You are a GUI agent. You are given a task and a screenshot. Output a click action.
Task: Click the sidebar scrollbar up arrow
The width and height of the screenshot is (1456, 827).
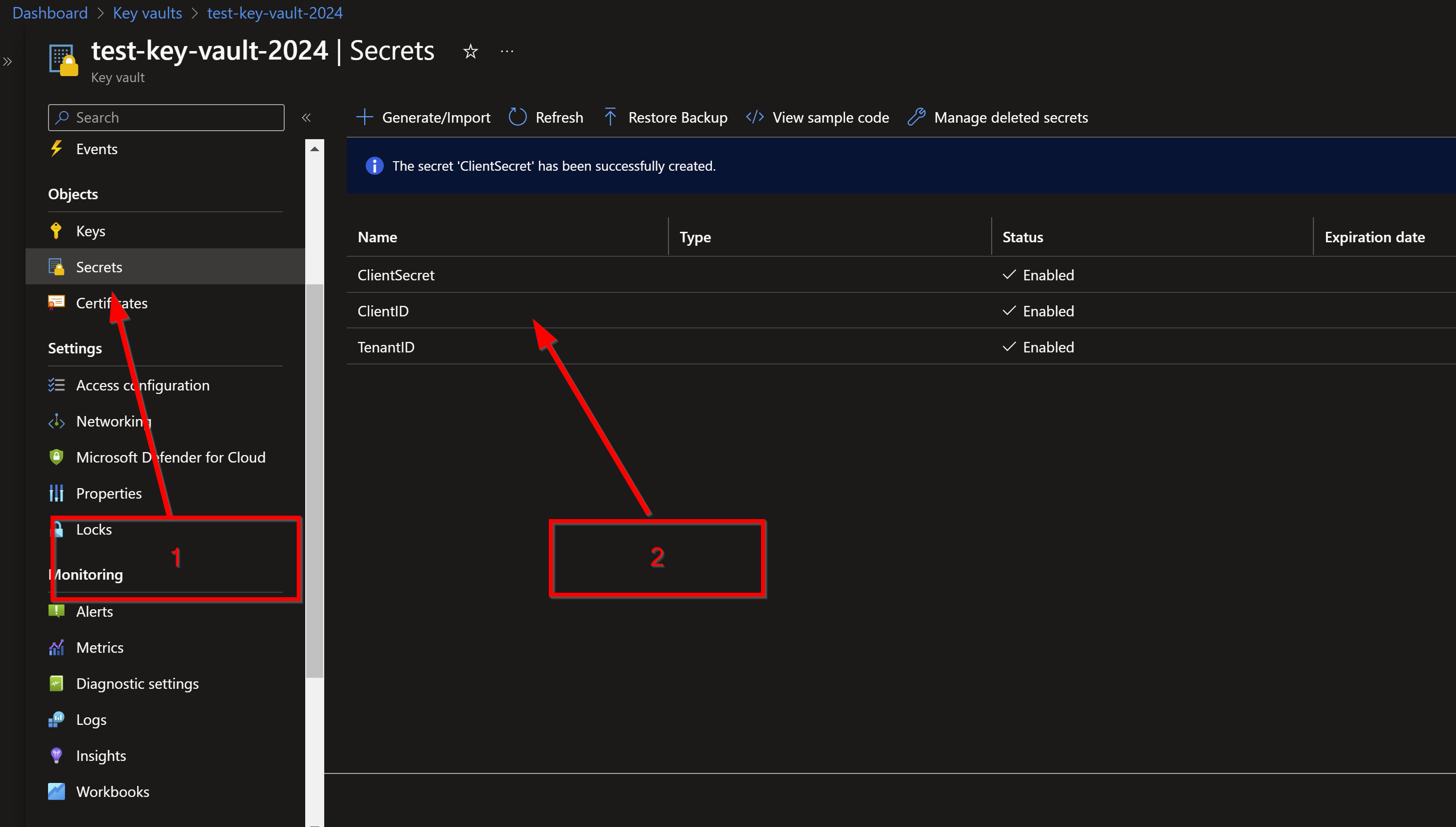click(x=315, y=149)
